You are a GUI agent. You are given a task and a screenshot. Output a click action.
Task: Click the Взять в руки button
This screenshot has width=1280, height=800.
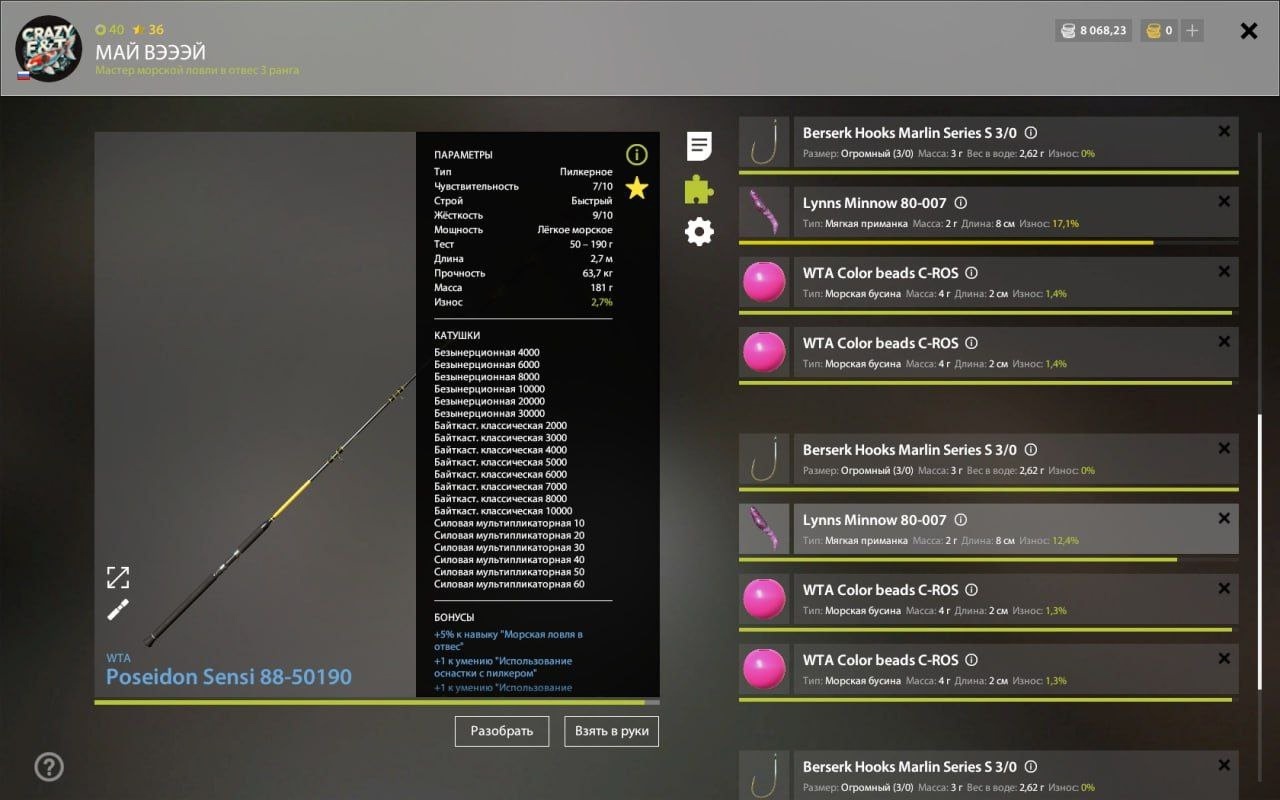click(611, 731)
